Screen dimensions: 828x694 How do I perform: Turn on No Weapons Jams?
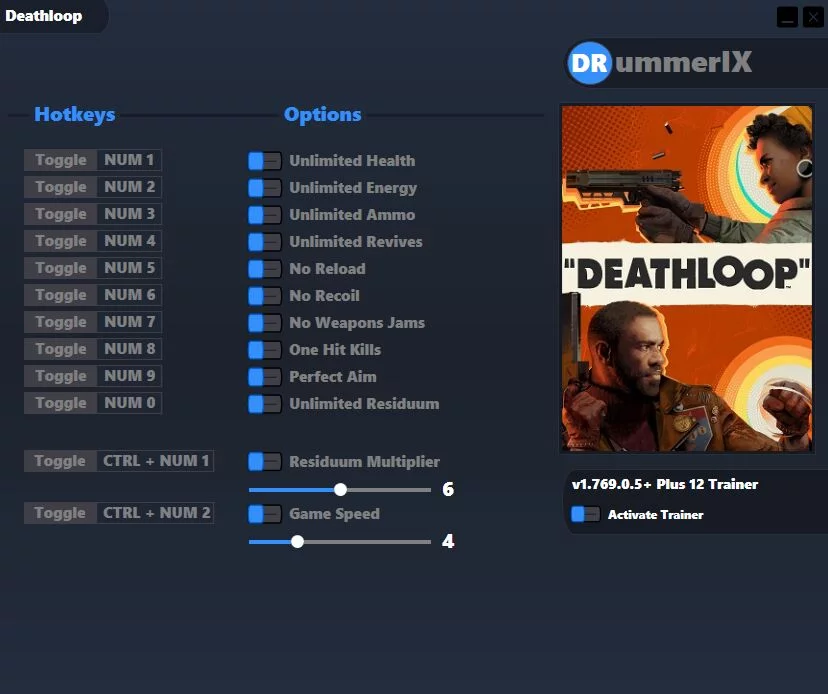265,323
